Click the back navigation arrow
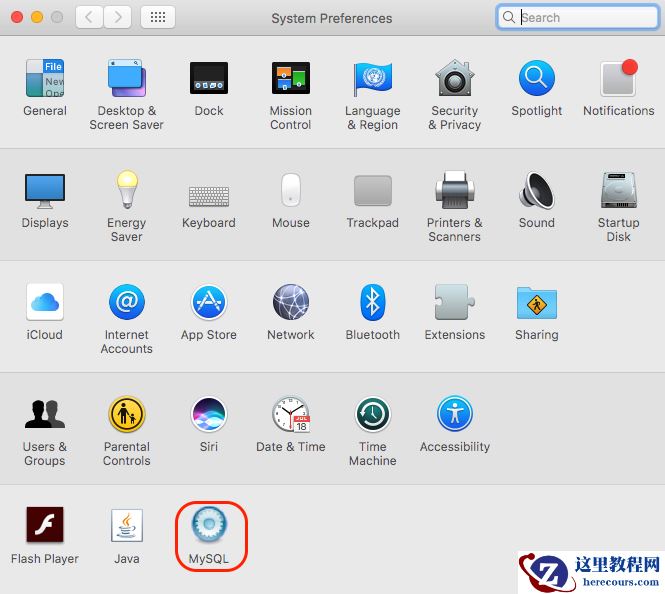 pyautogui.click(x=89, y=17)
